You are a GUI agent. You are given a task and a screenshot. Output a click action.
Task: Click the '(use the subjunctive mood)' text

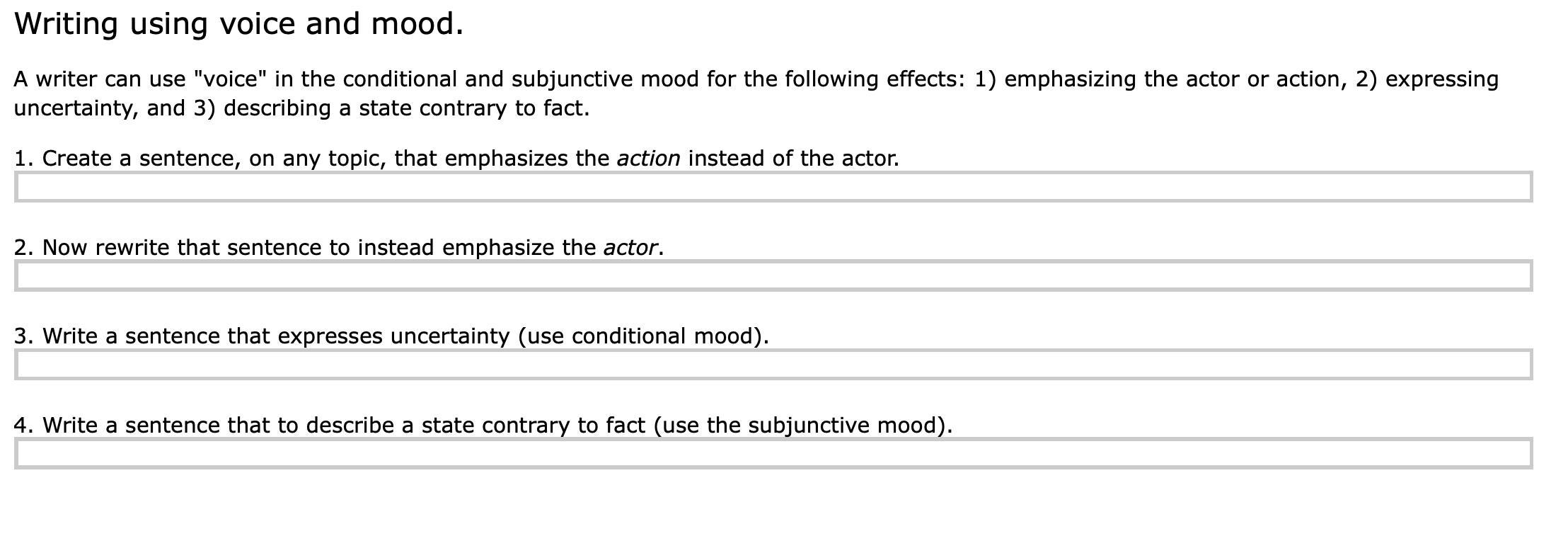point(802,425)
